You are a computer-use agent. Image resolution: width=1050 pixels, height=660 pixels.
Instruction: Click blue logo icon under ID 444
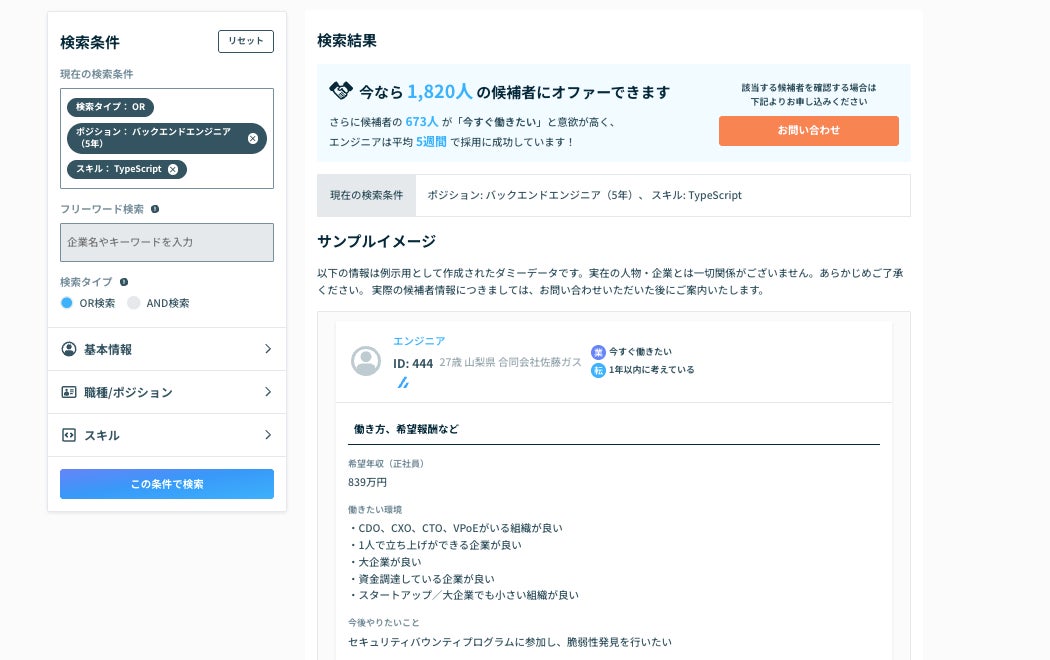(x=403, y=382)
